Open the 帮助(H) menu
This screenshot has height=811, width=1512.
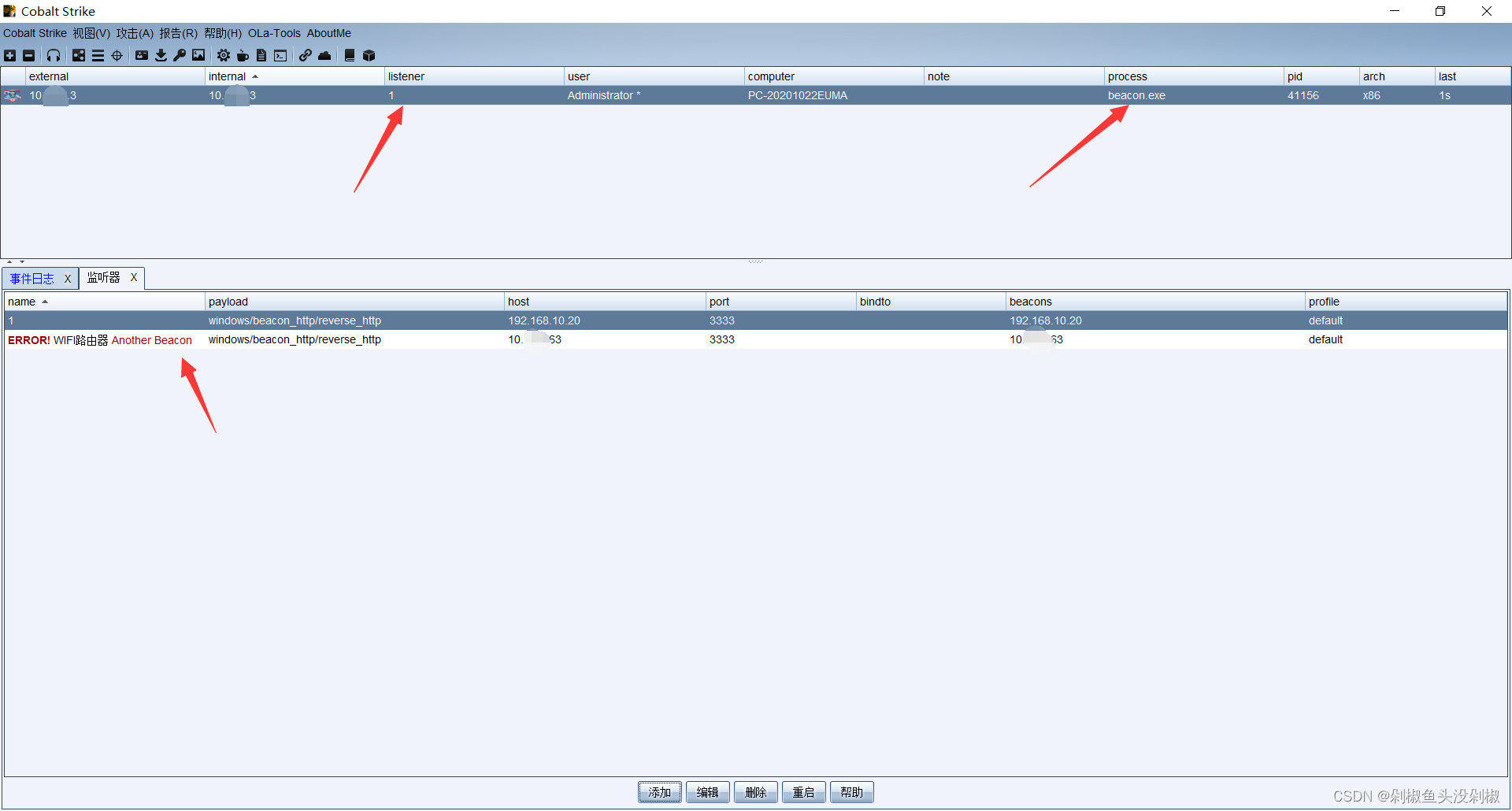click(223, 33)
